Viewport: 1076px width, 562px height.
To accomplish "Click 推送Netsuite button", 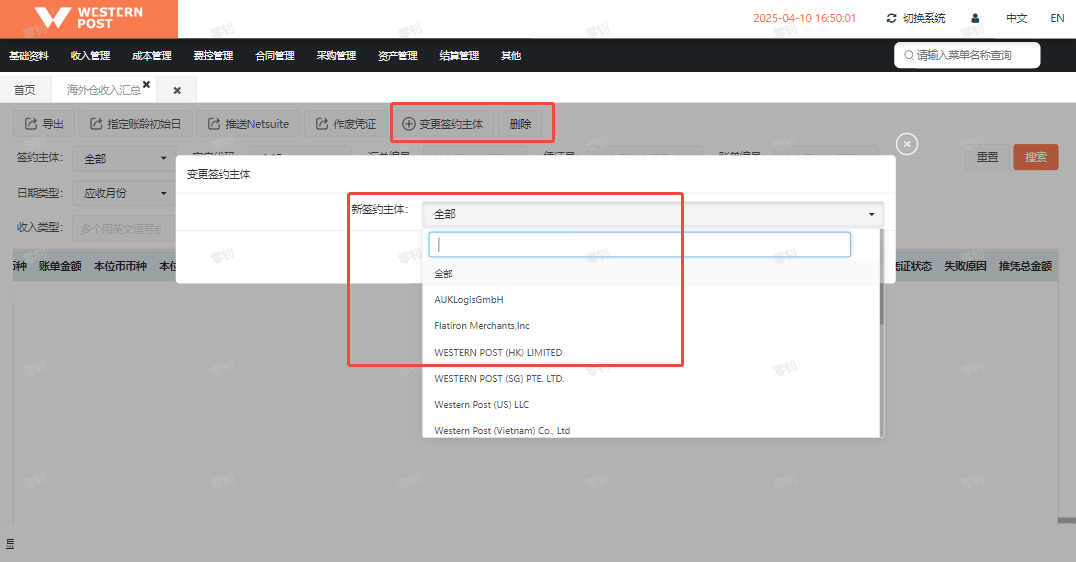I will pos(248,124).
